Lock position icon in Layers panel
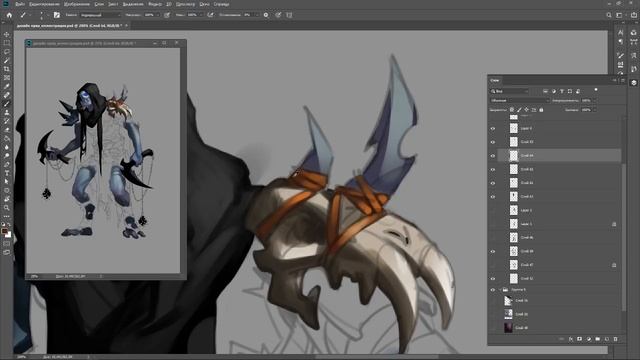The width and height of the screenshot is (640, 360). click(x=527, y=110)
